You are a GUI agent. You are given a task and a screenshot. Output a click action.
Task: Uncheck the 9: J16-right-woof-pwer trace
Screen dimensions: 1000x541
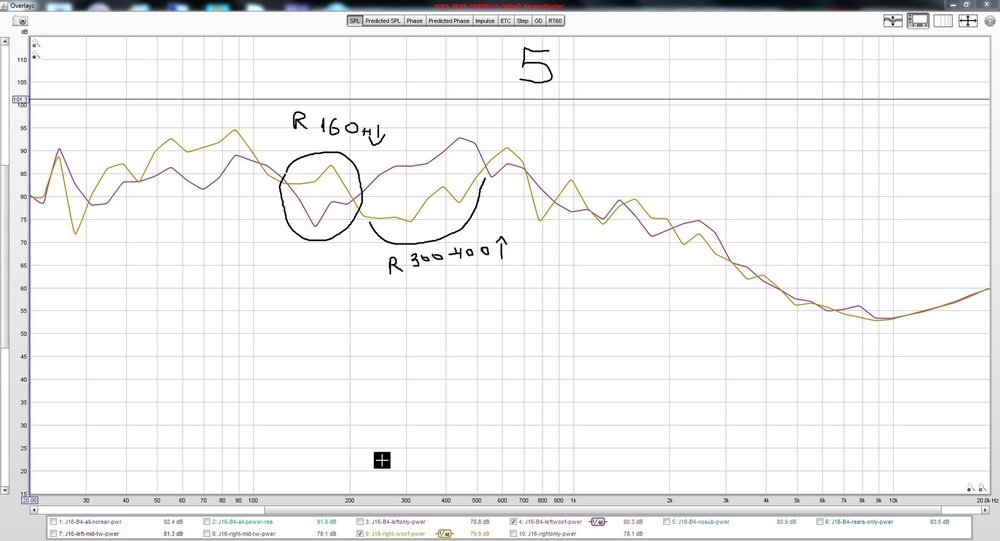[360, 533]
